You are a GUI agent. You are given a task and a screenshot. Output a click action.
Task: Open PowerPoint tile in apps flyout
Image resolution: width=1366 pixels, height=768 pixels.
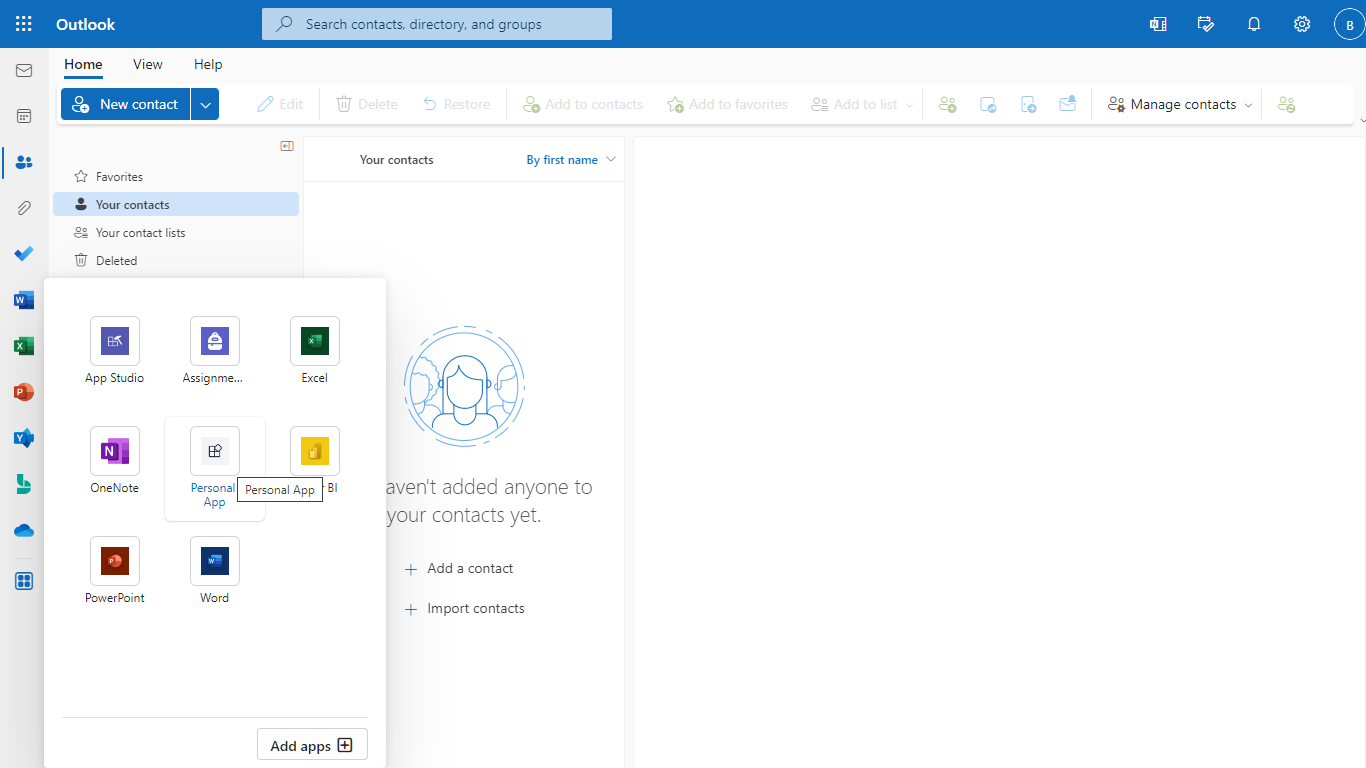pos(115,571)
